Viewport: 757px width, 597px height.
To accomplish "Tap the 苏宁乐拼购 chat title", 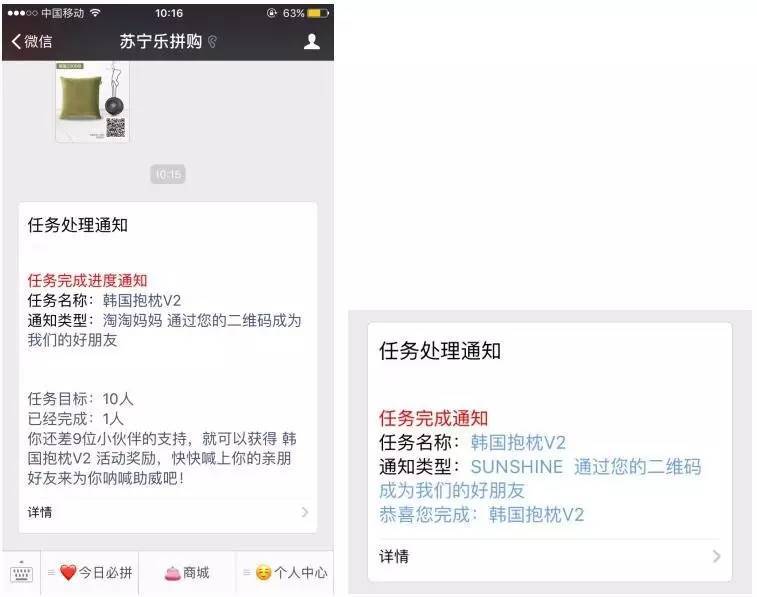I will (161, 42).
